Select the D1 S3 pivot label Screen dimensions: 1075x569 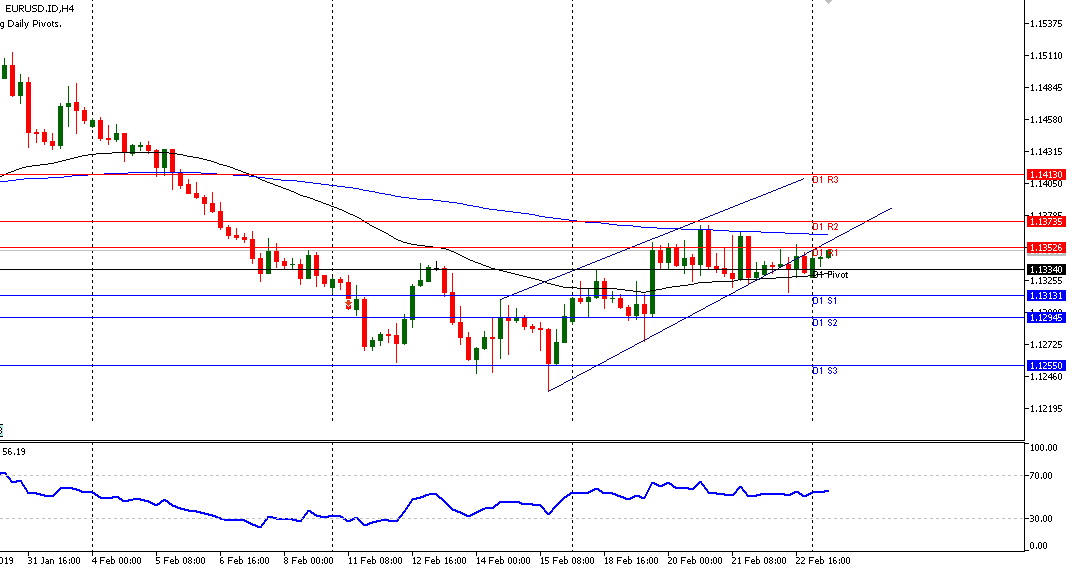(x=825, y=371)
